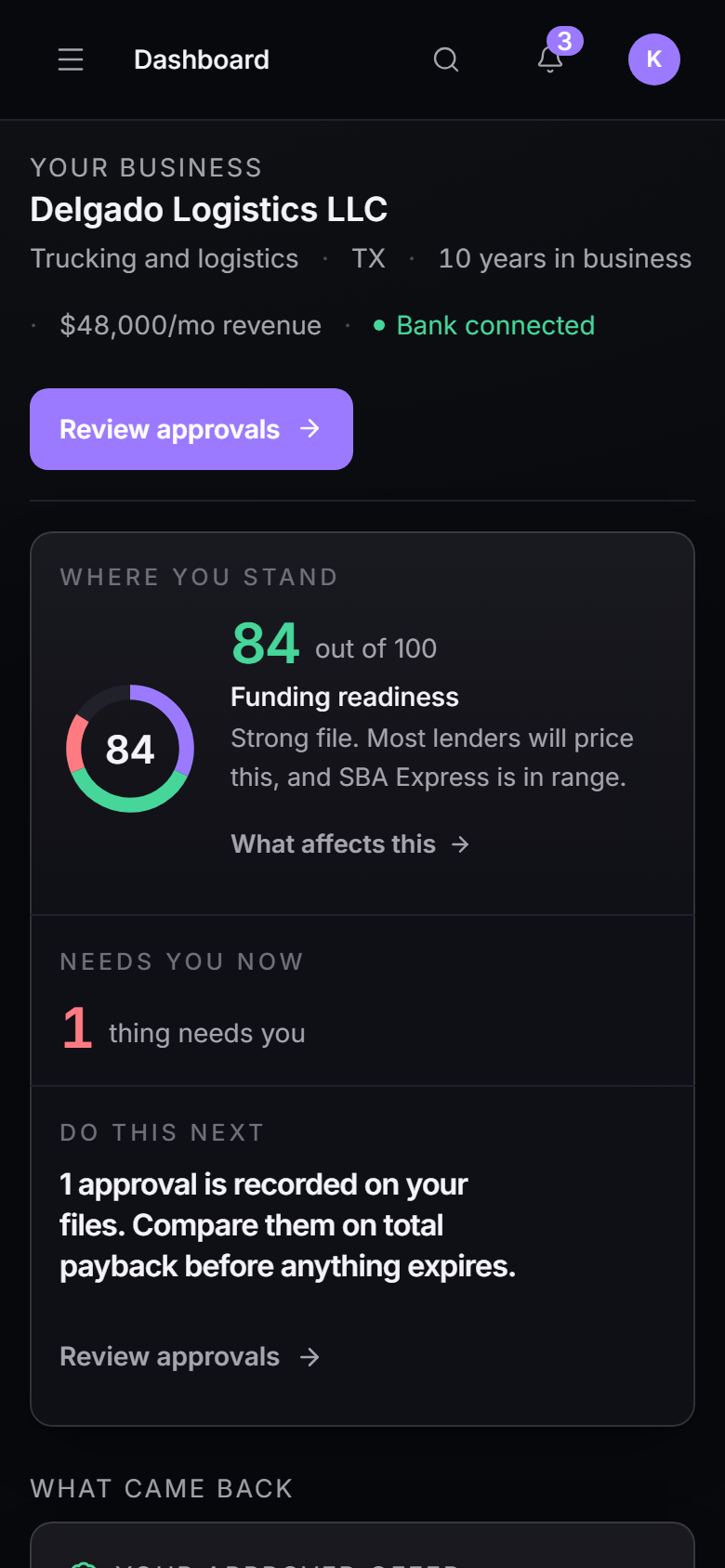Click the purple Review approvals button
Screen dimensions: 725x1568
[191, 429]
